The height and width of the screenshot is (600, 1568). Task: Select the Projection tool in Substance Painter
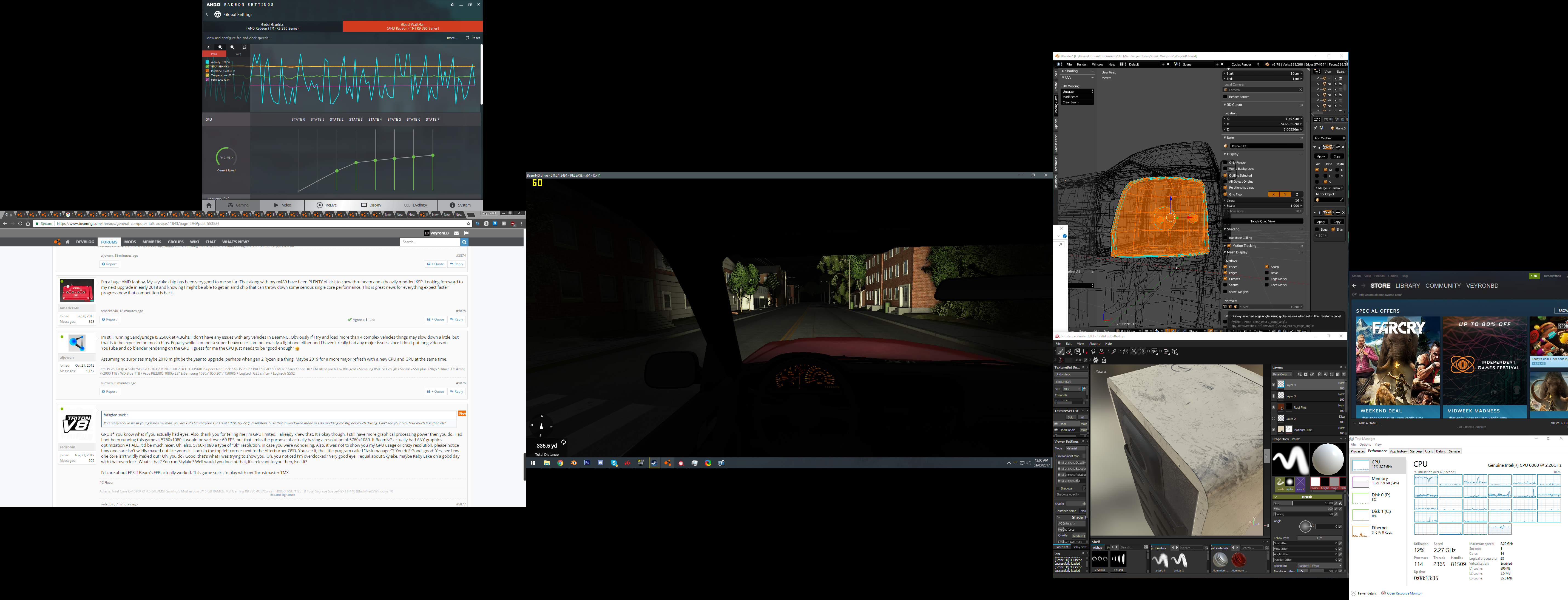click(1077, 352)
